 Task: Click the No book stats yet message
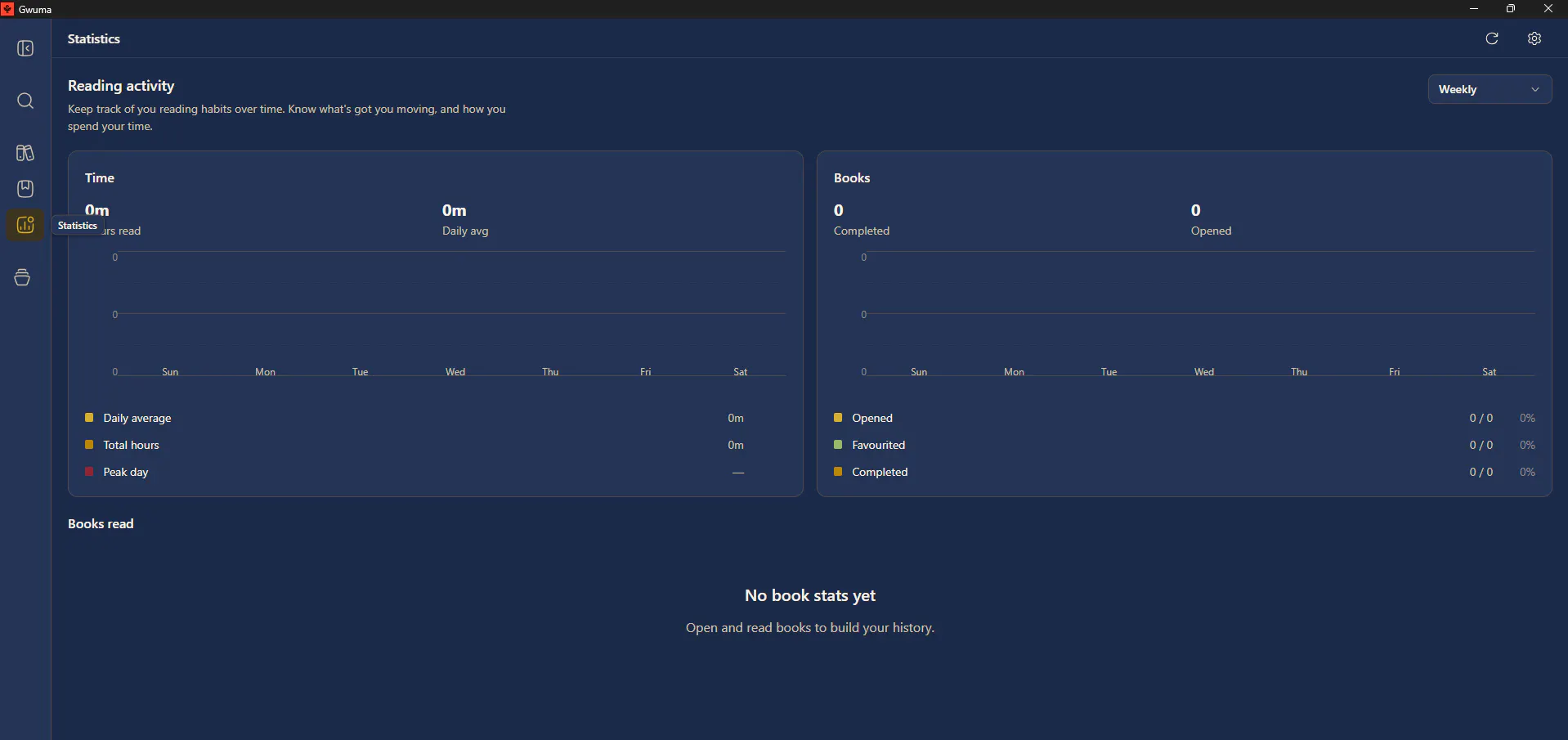(x=810, y=595)
